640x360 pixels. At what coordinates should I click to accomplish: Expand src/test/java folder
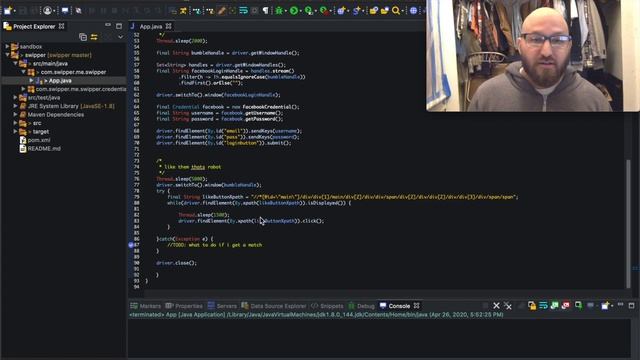pyautogui.click(x=16, y=98)
